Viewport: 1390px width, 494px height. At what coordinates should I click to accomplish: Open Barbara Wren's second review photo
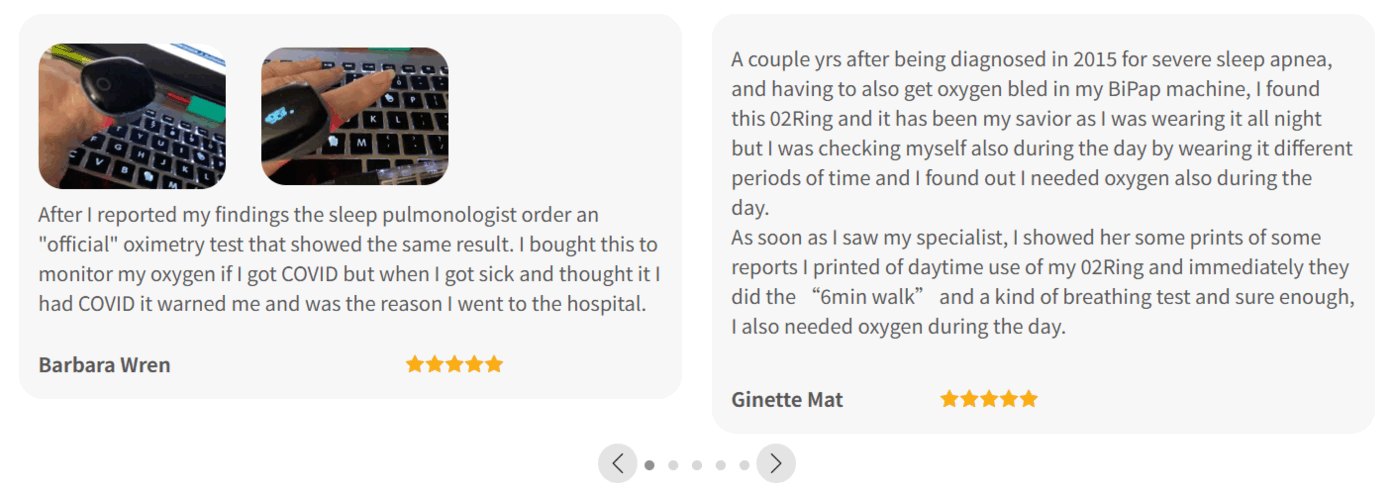355,116
